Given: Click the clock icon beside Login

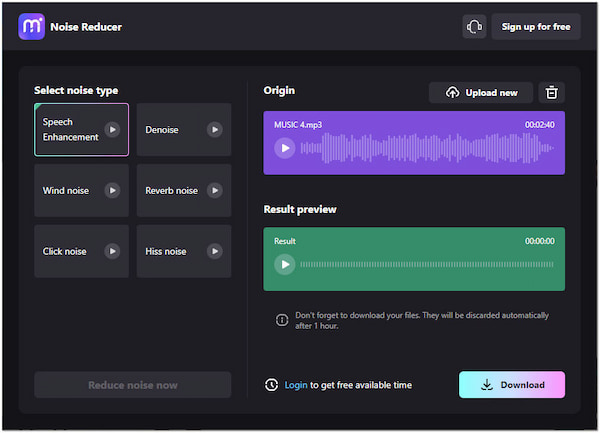Looking at the screenshot, I should pyautogui.click(x=272, y=385).
